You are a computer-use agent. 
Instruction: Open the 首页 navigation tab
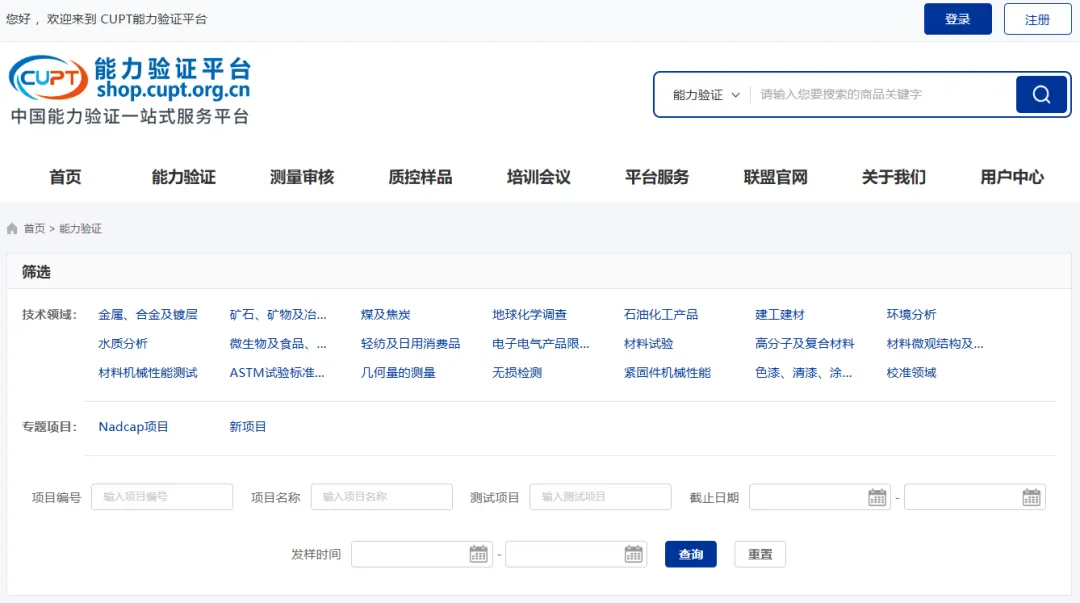pos(65,177)
